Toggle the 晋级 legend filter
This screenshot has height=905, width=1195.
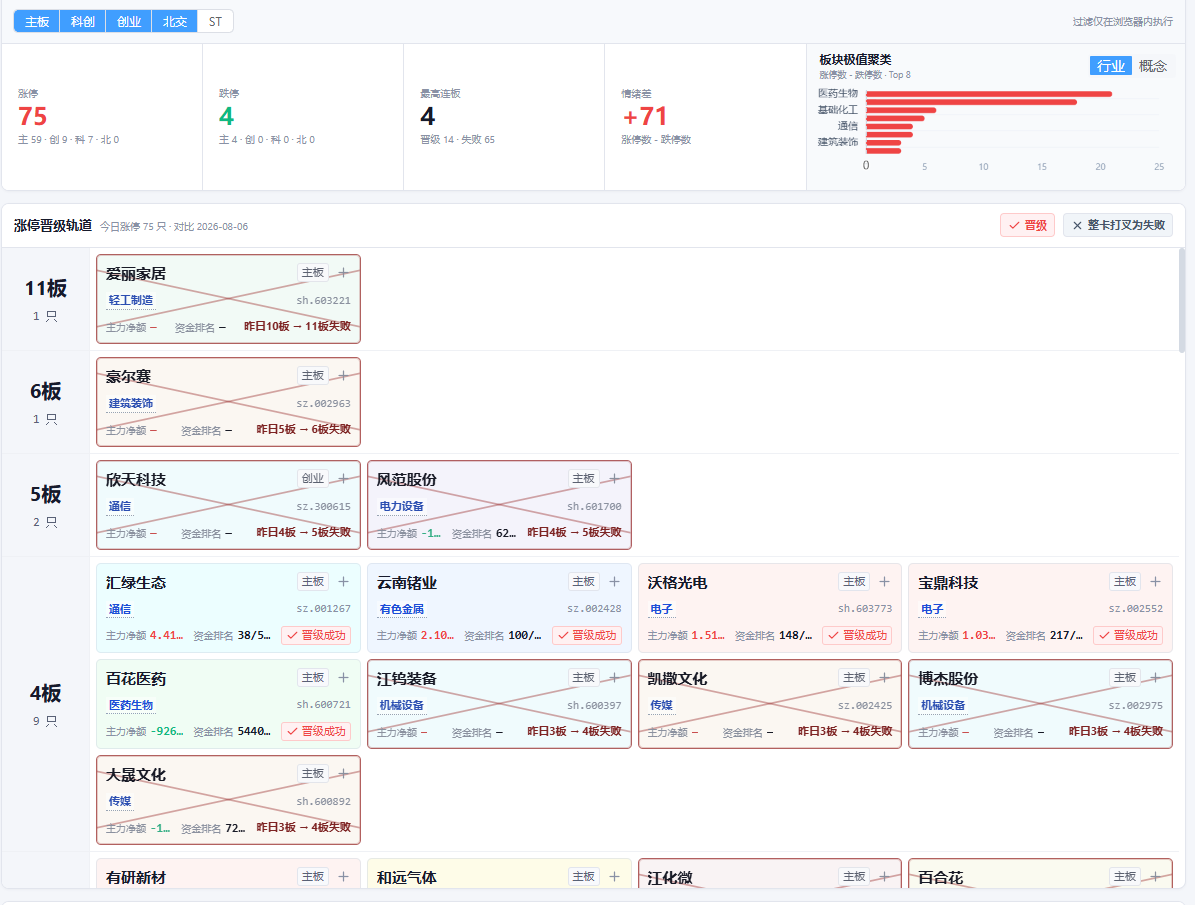1027,226
